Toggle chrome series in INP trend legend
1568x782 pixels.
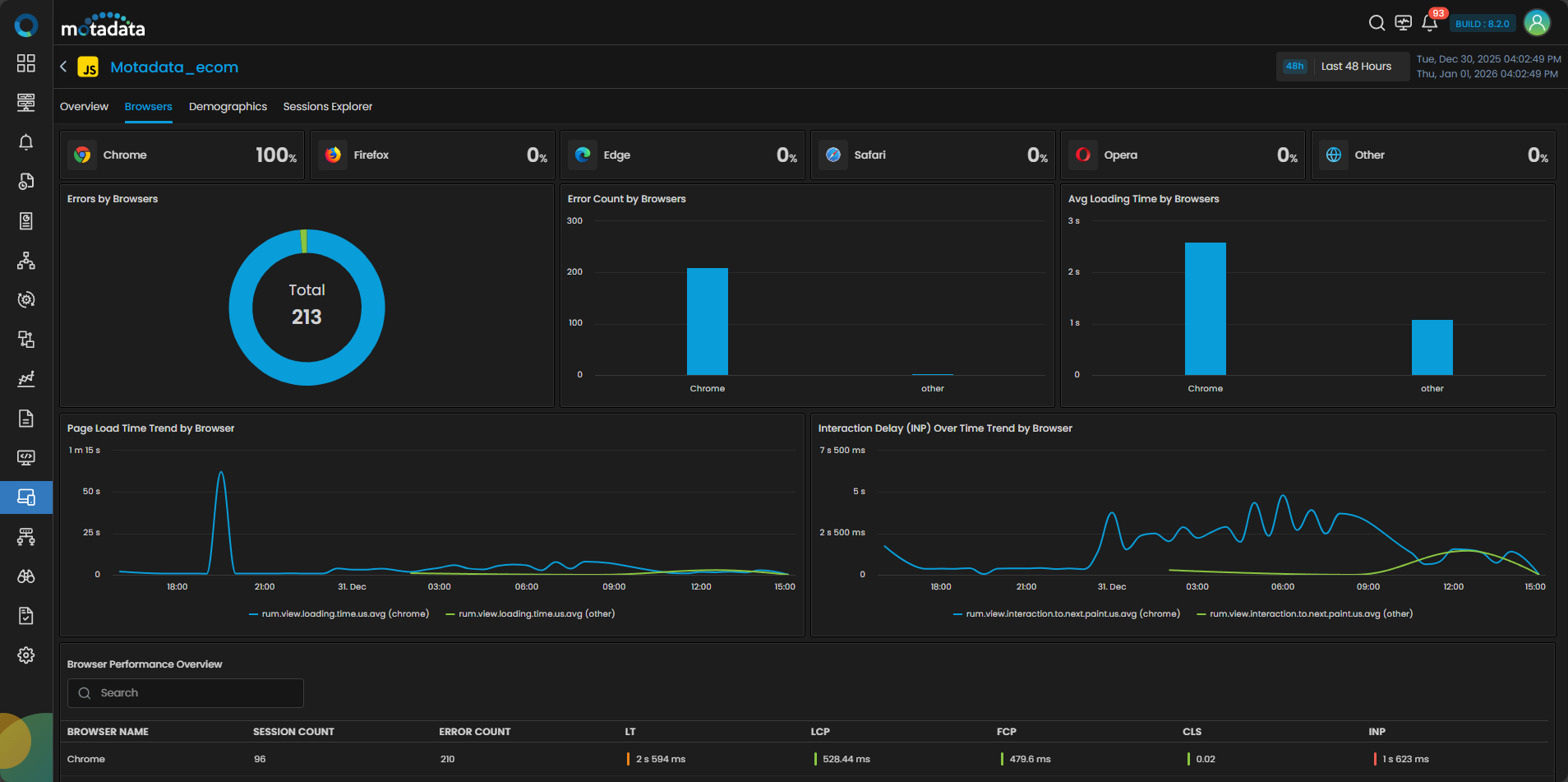tap(1066, 614)
